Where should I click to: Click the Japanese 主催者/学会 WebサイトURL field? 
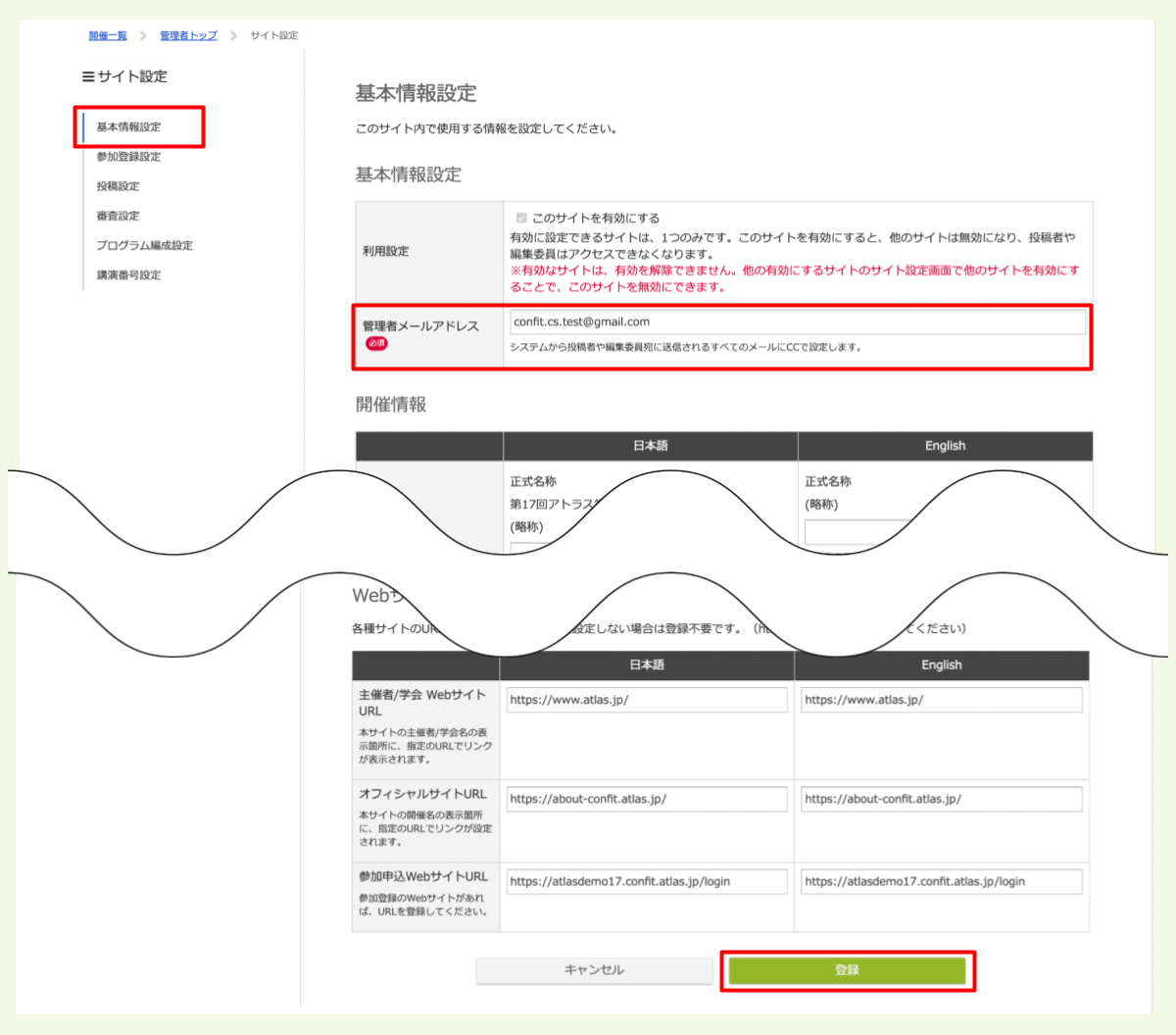tap(646, 699)
